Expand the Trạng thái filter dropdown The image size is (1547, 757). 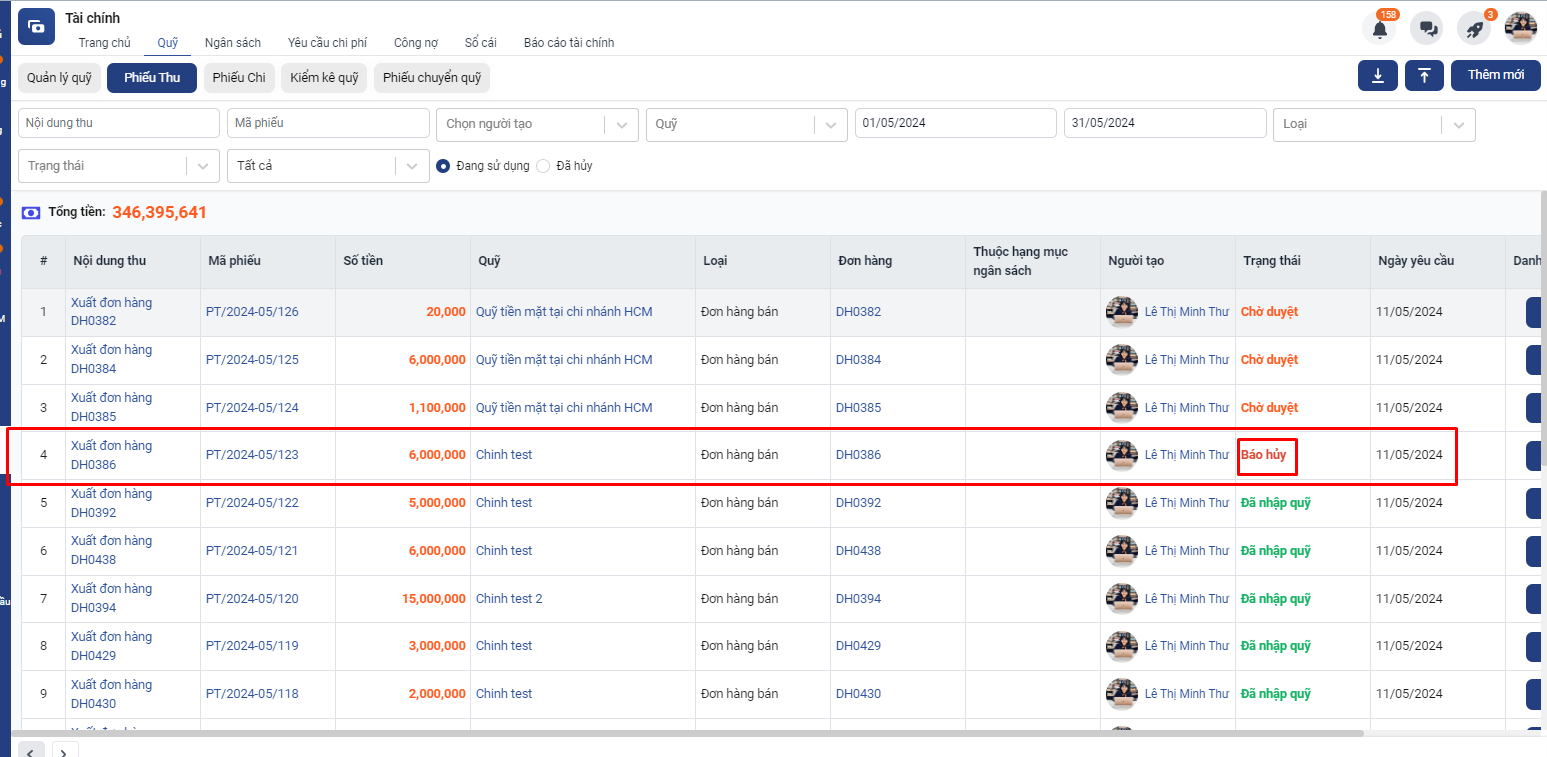[118, 166]
